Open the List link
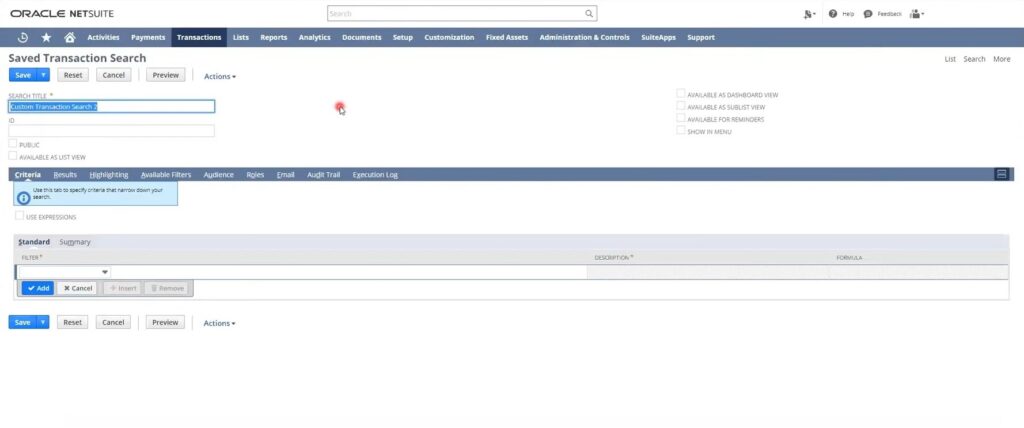This screenshot has width=1024, height=428. coord(950,59)
